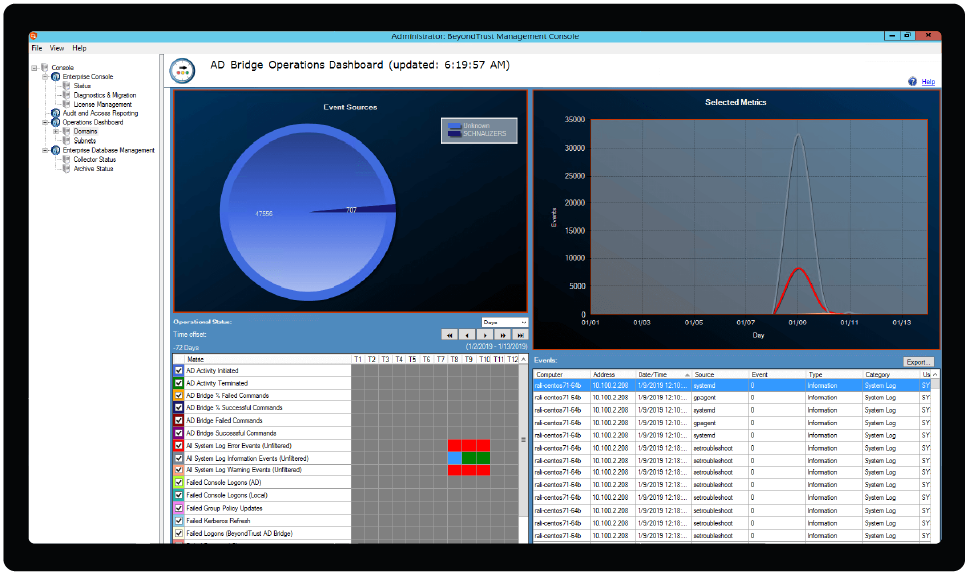The image size is (968, 574).
Task: Uncheck the AD Activity Initiated metric
Action: click(x=179, y=371)
